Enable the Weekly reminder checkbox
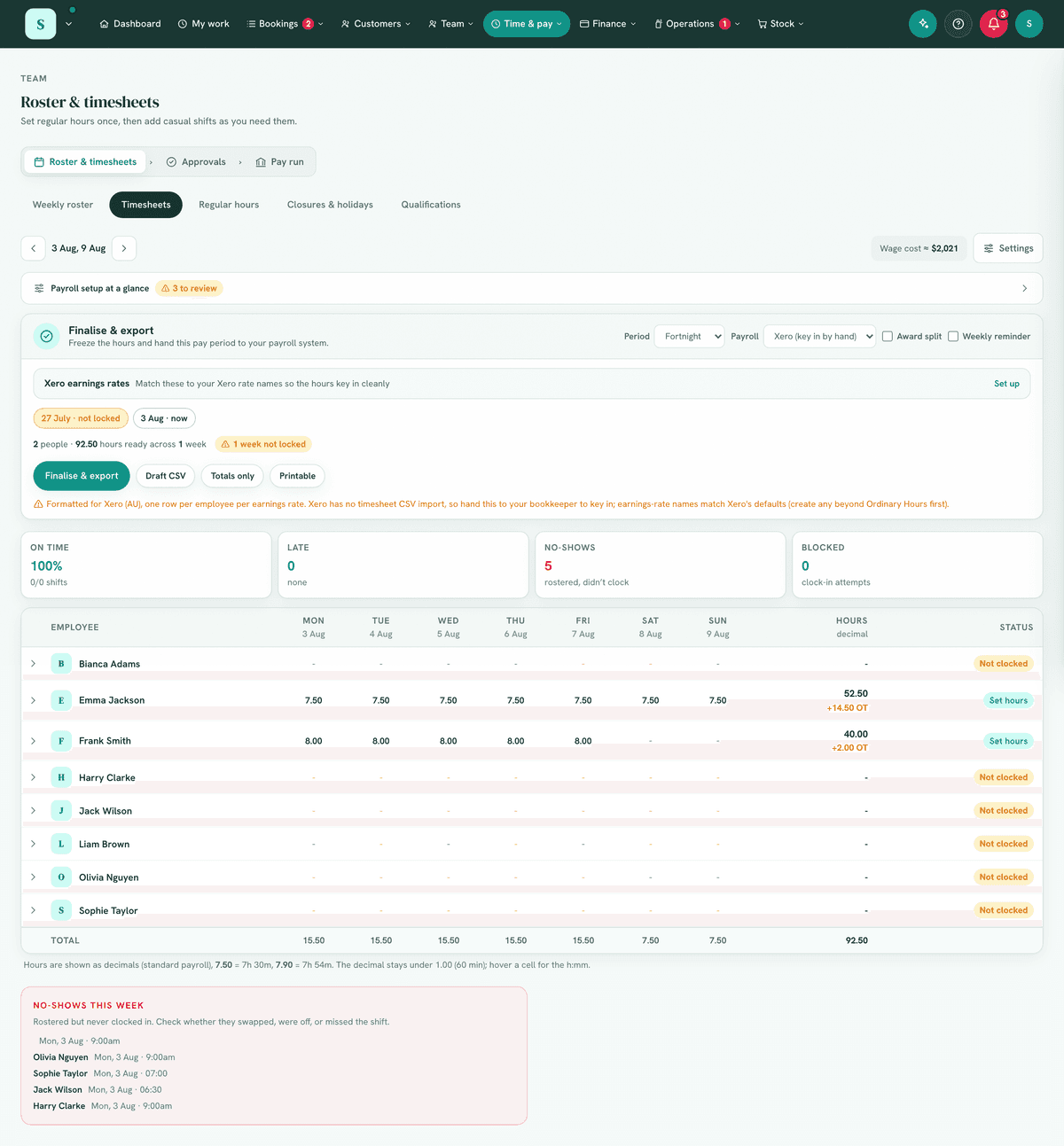Viewport: 1064px width, 1146px height. [953, 337]
